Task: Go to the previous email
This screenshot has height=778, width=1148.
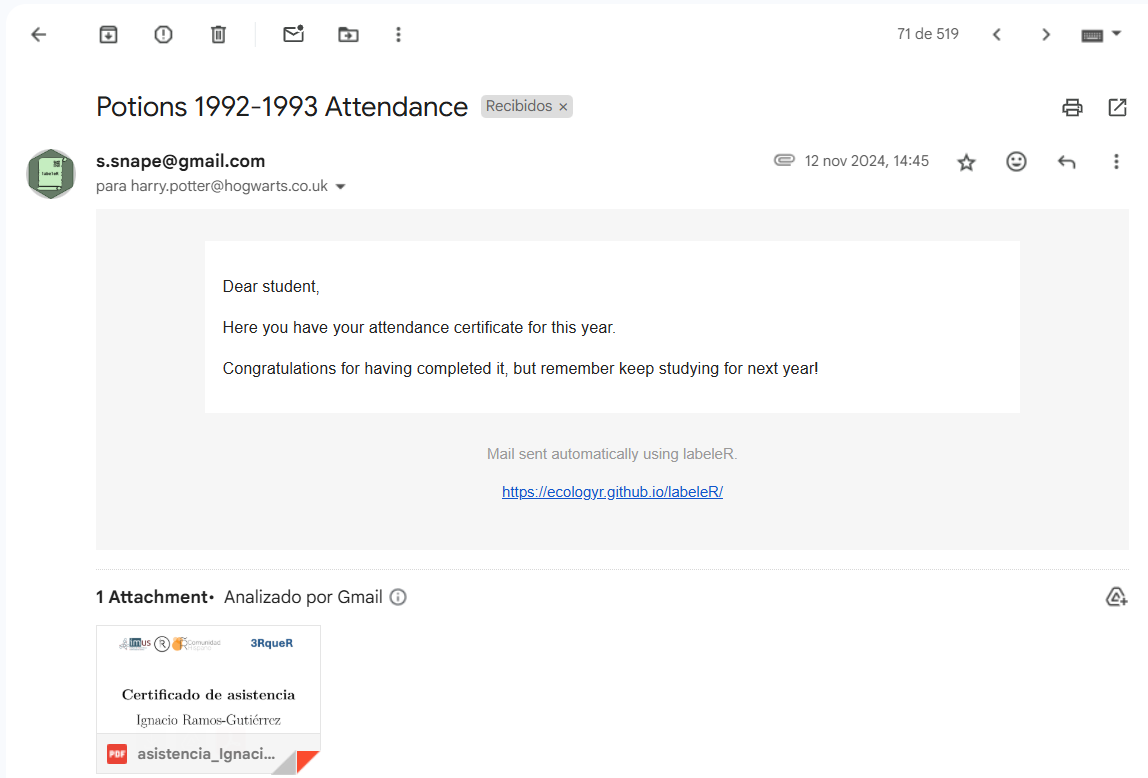Action: (996, 35)
